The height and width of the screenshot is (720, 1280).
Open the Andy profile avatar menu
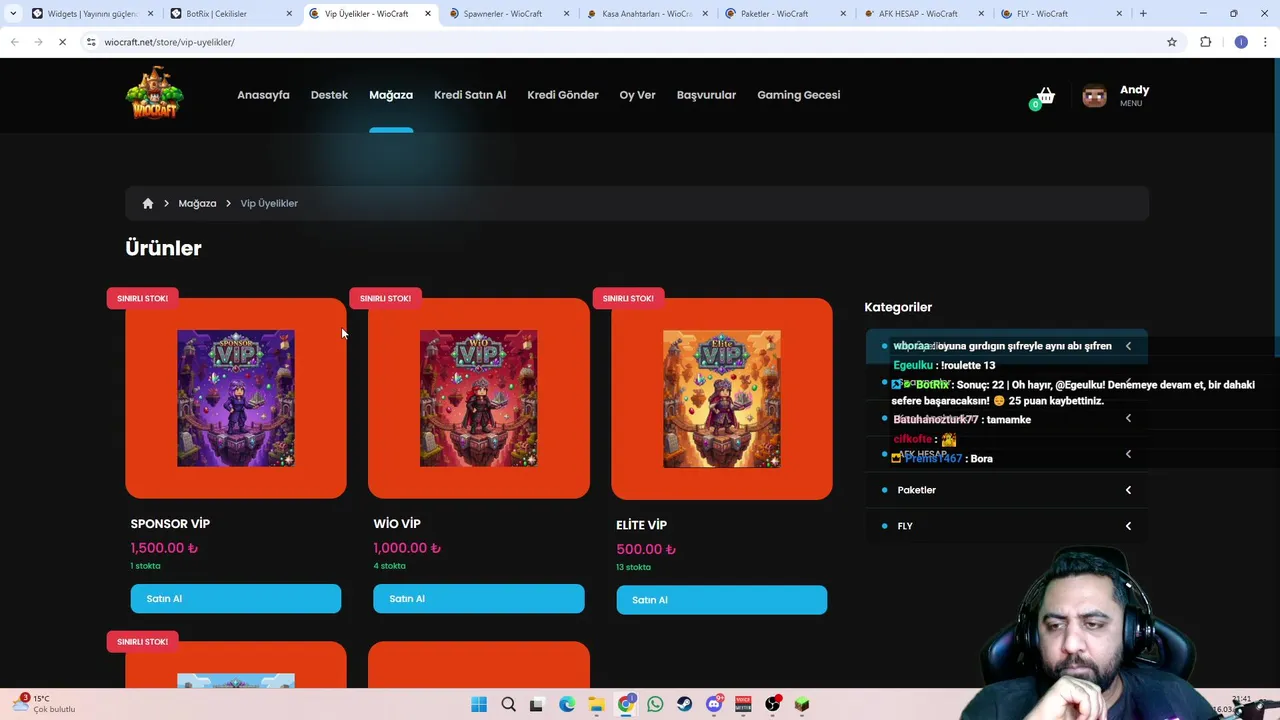point(1094,96)
